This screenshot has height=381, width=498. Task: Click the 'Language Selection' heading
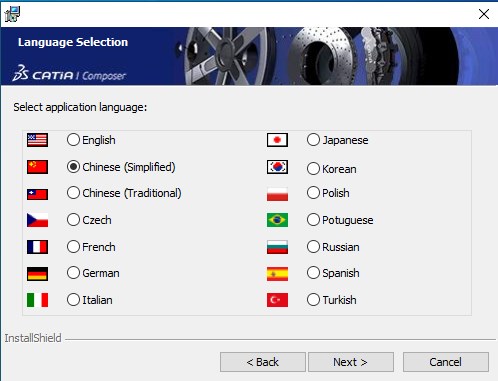click(73, 42)
